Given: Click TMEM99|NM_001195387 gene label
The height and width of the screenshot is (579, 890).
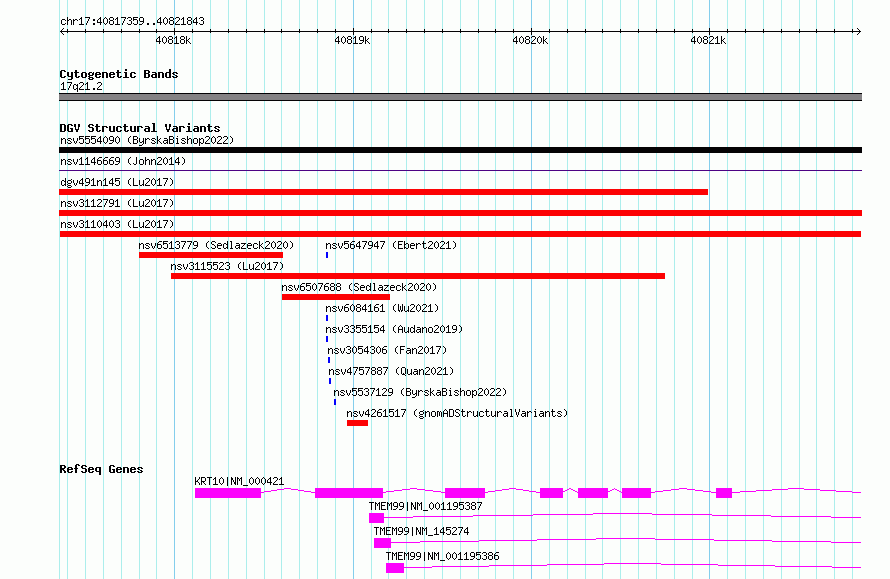Looking at the screenshot, I should (x=426, y=506).
